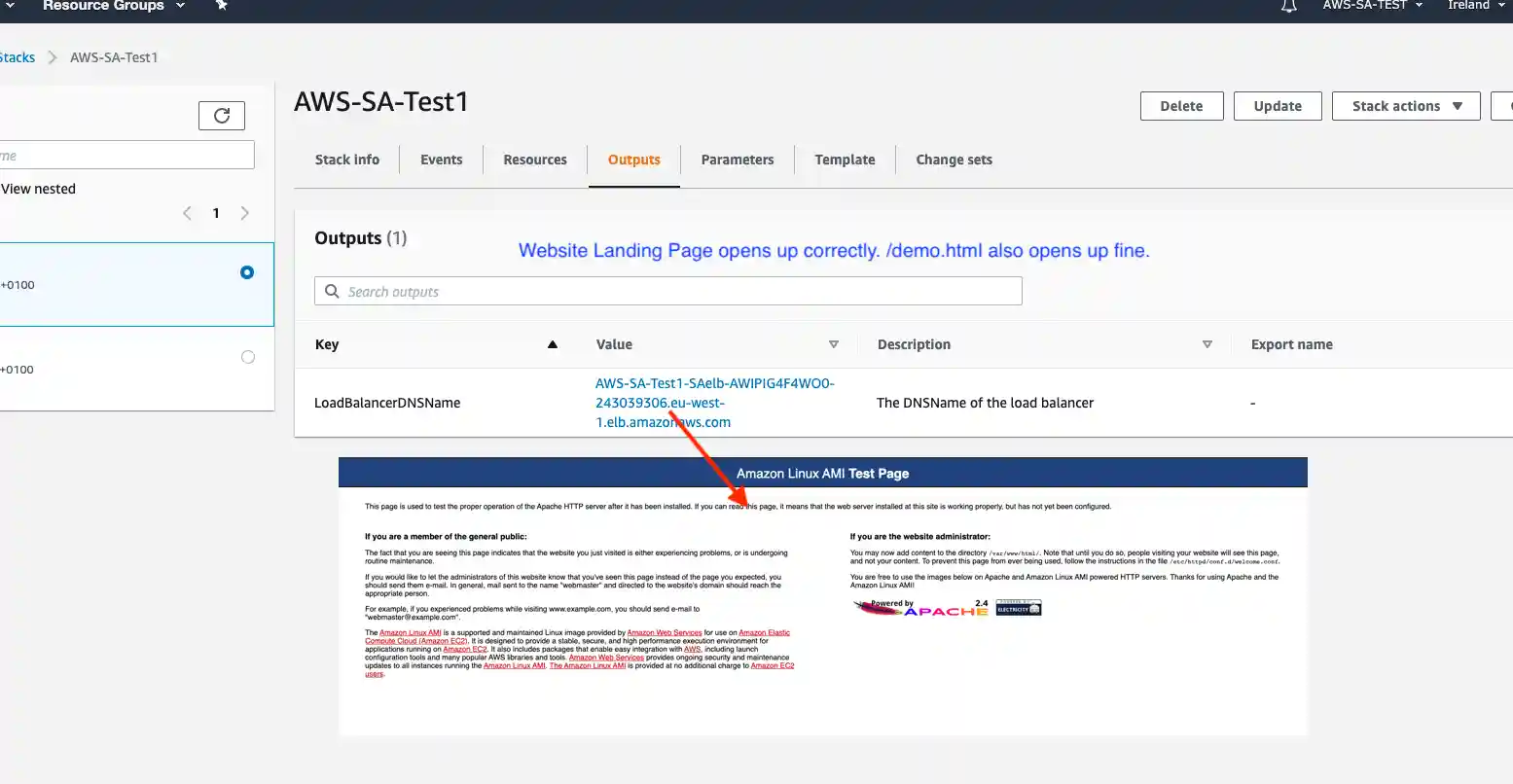This screenshot has width=1513, height=784.
Task: Go to next page of stacks
Action: (245, 213)
